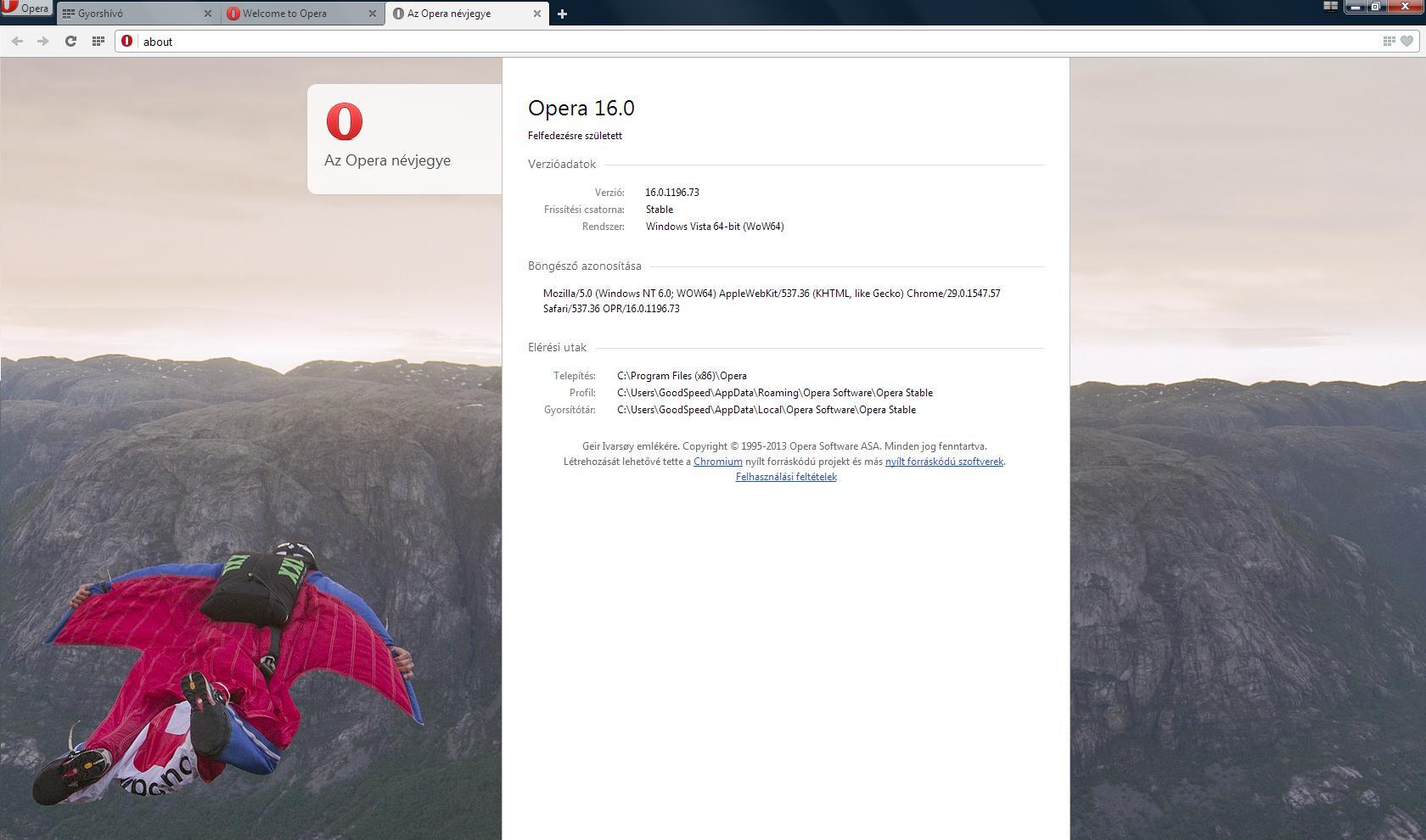Close the Az Opera névjegye tab
Image resolution: width=1426 pixels, height=840 pixels.
pos(537,14)
